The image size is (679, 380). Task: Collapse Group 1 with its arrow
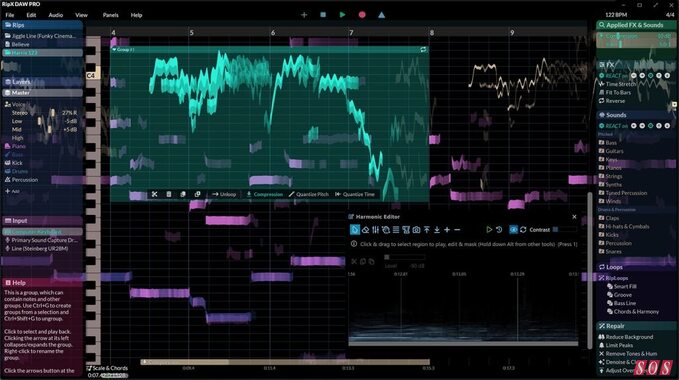(114, 50)
